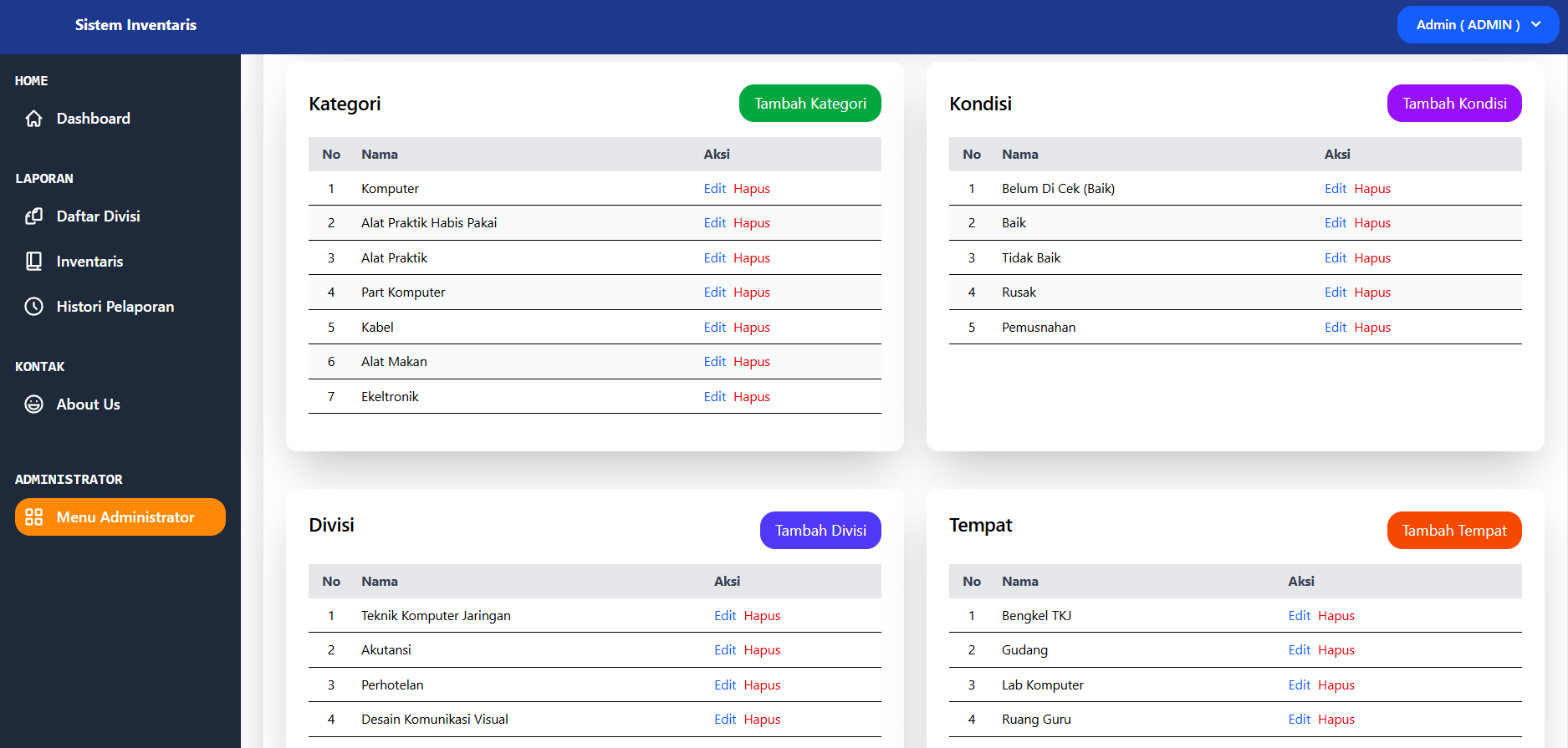Image resolution: width=1568 pixels, height=748 pixels.
Task: Click the Tambah Kategori button
Action: [810, 104]
